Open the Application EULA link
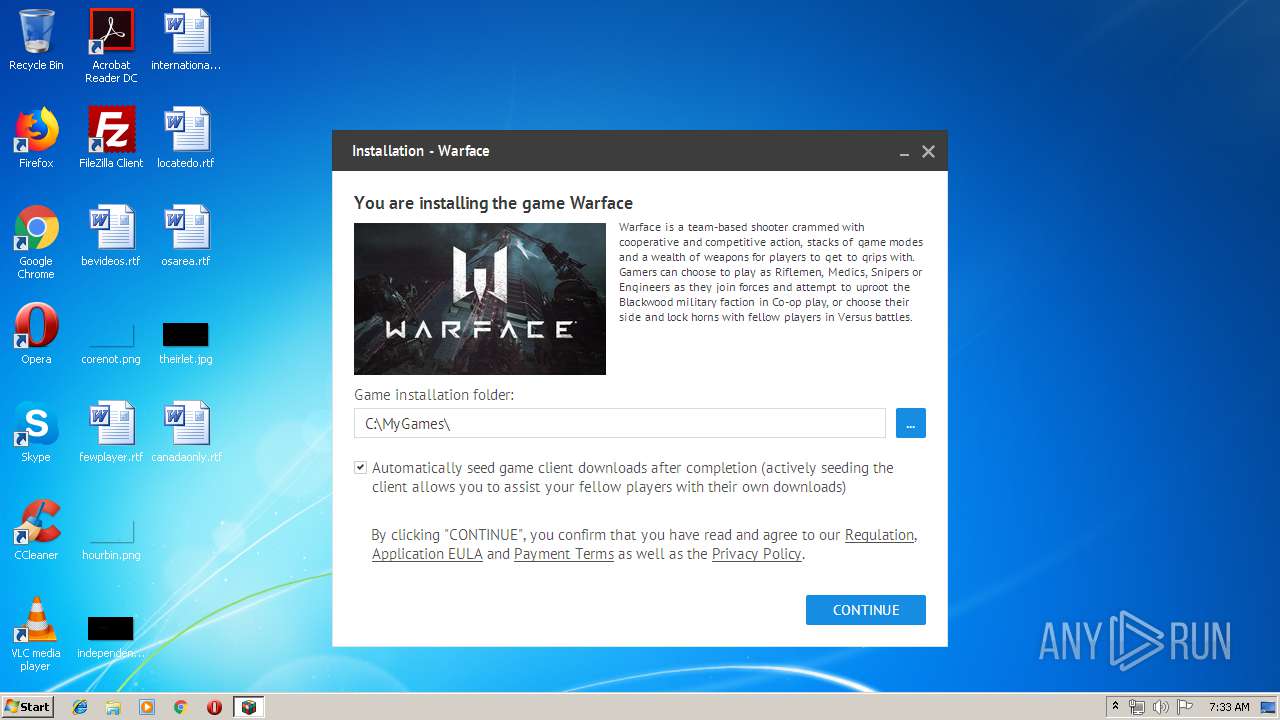Viewport: 1280px width, 720px height. 427,554
